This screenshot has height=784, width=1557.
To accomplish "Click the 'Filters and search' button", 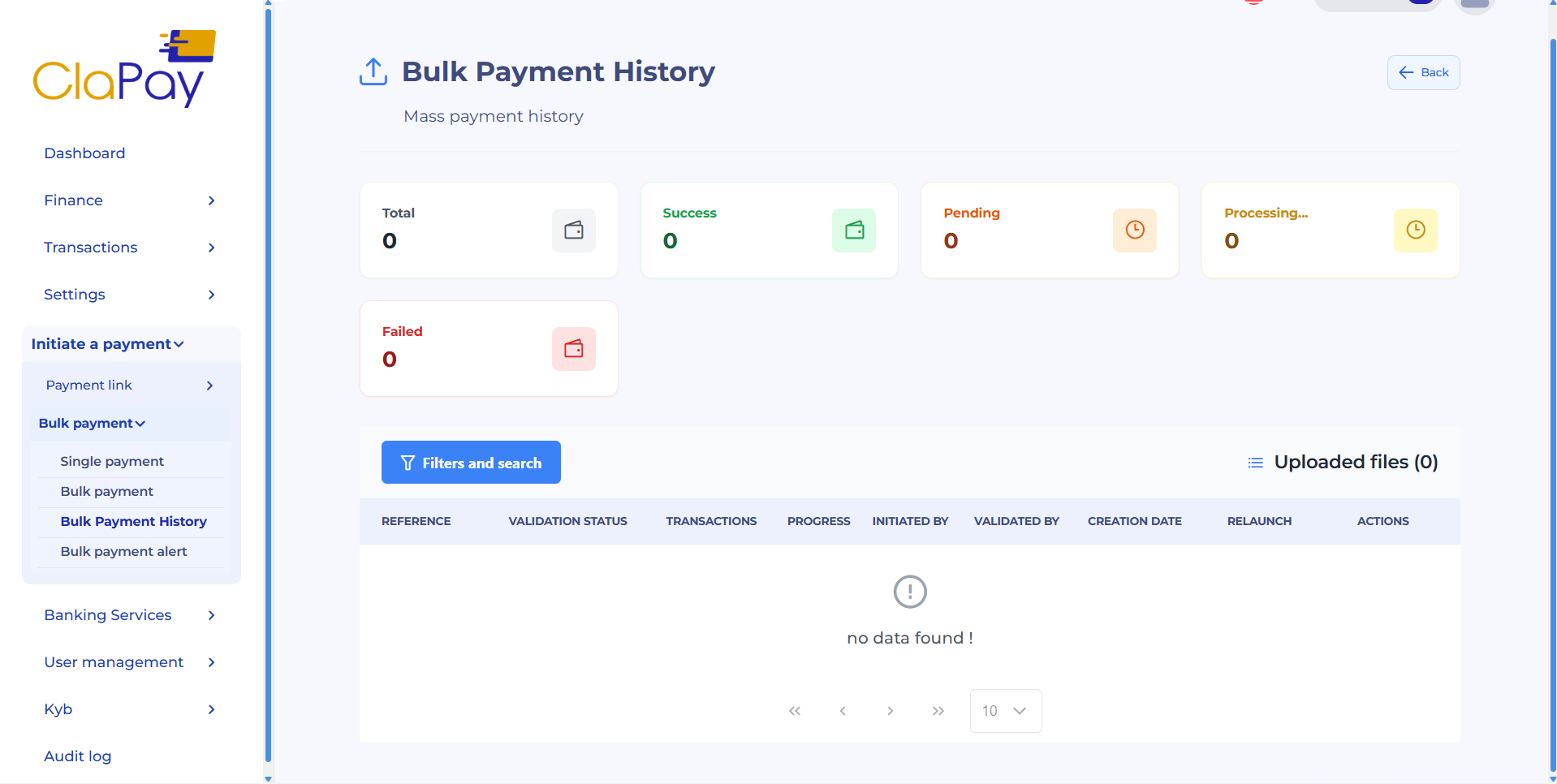I will click(471, 462).
